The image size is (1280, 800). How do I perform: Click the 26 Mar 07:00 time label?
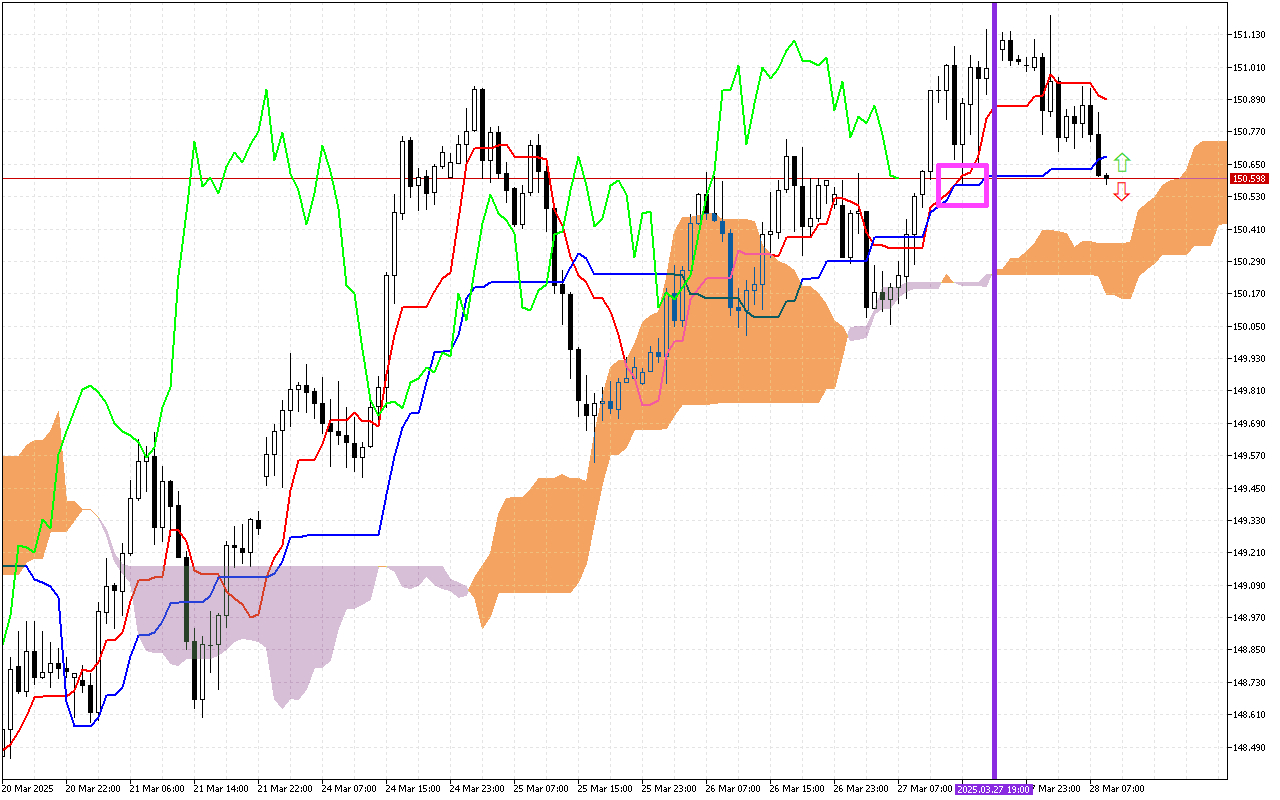coord(735,789)
